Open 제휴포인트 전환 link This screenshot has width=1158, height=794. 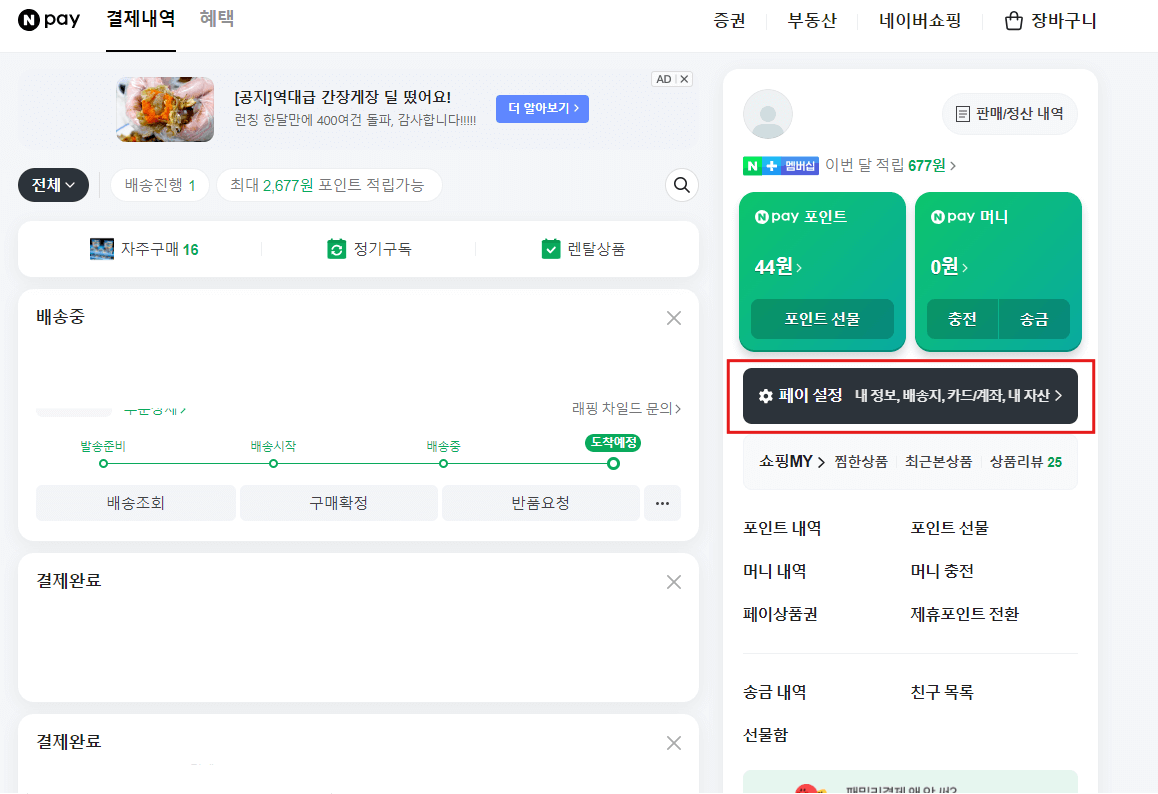pos(965,614)
